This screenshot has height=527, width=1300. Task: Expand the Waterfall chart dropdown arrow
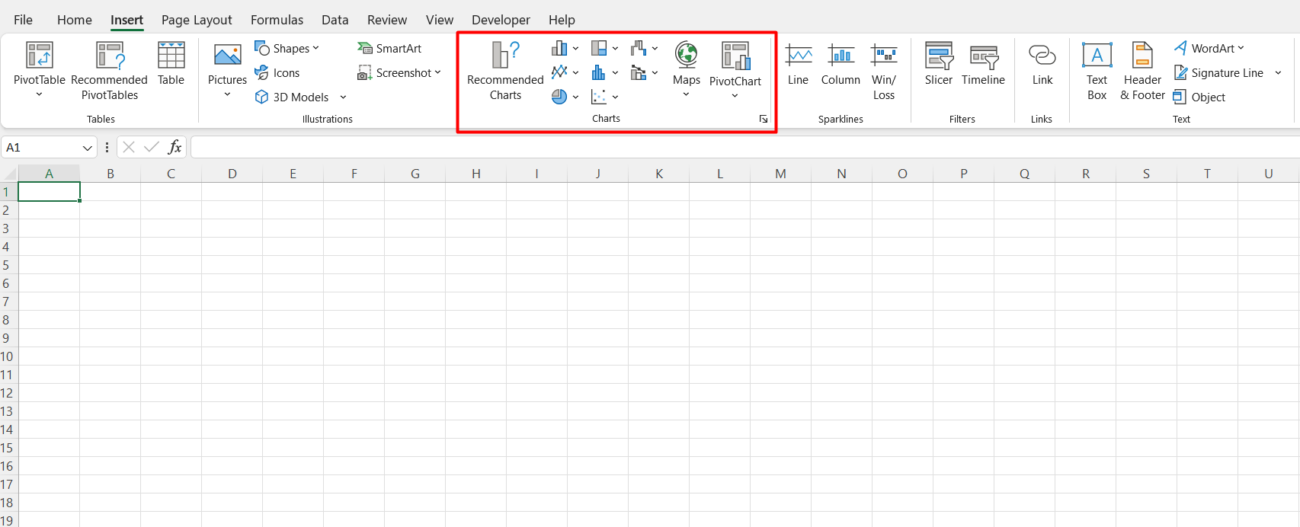pos(655,48)
